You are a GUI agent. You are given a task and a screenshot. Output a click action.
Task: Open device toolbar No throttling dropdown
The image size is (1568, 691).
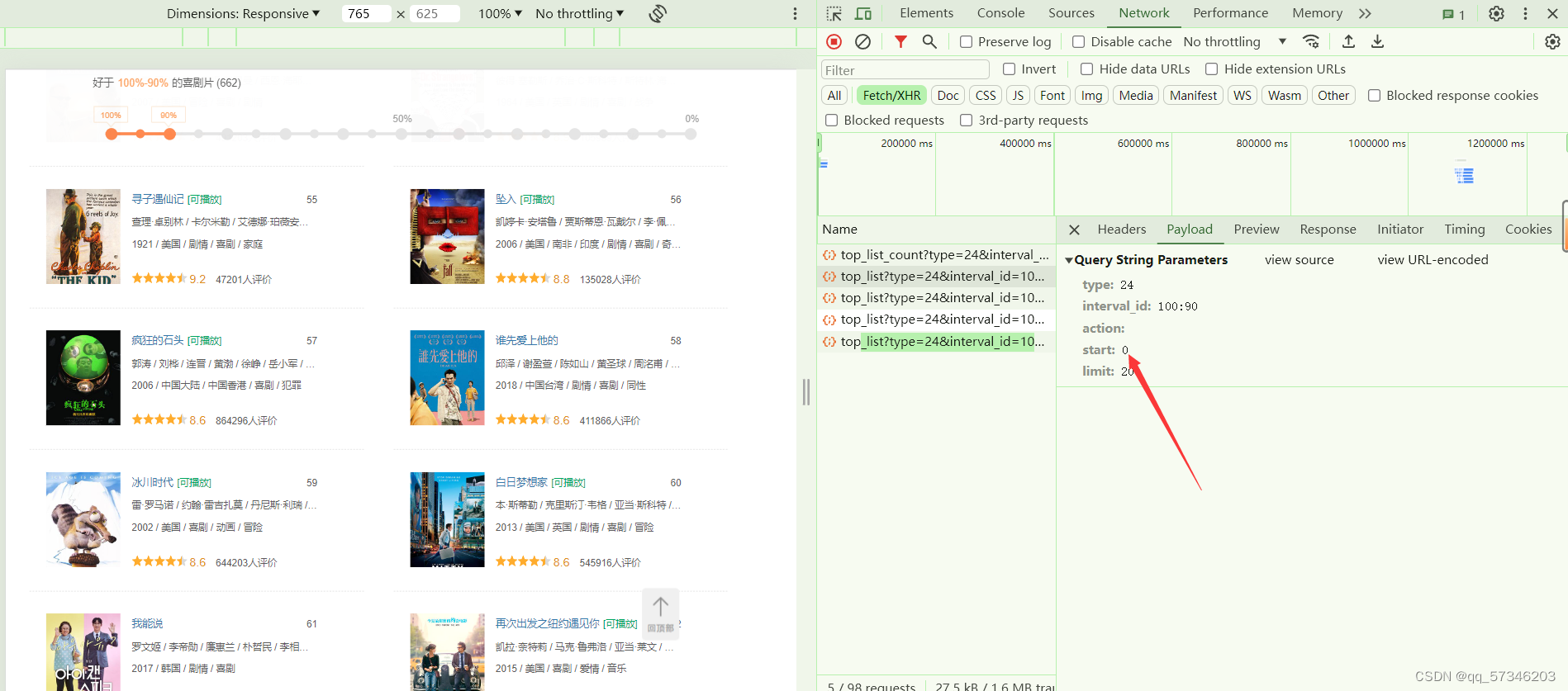(579, 13)
